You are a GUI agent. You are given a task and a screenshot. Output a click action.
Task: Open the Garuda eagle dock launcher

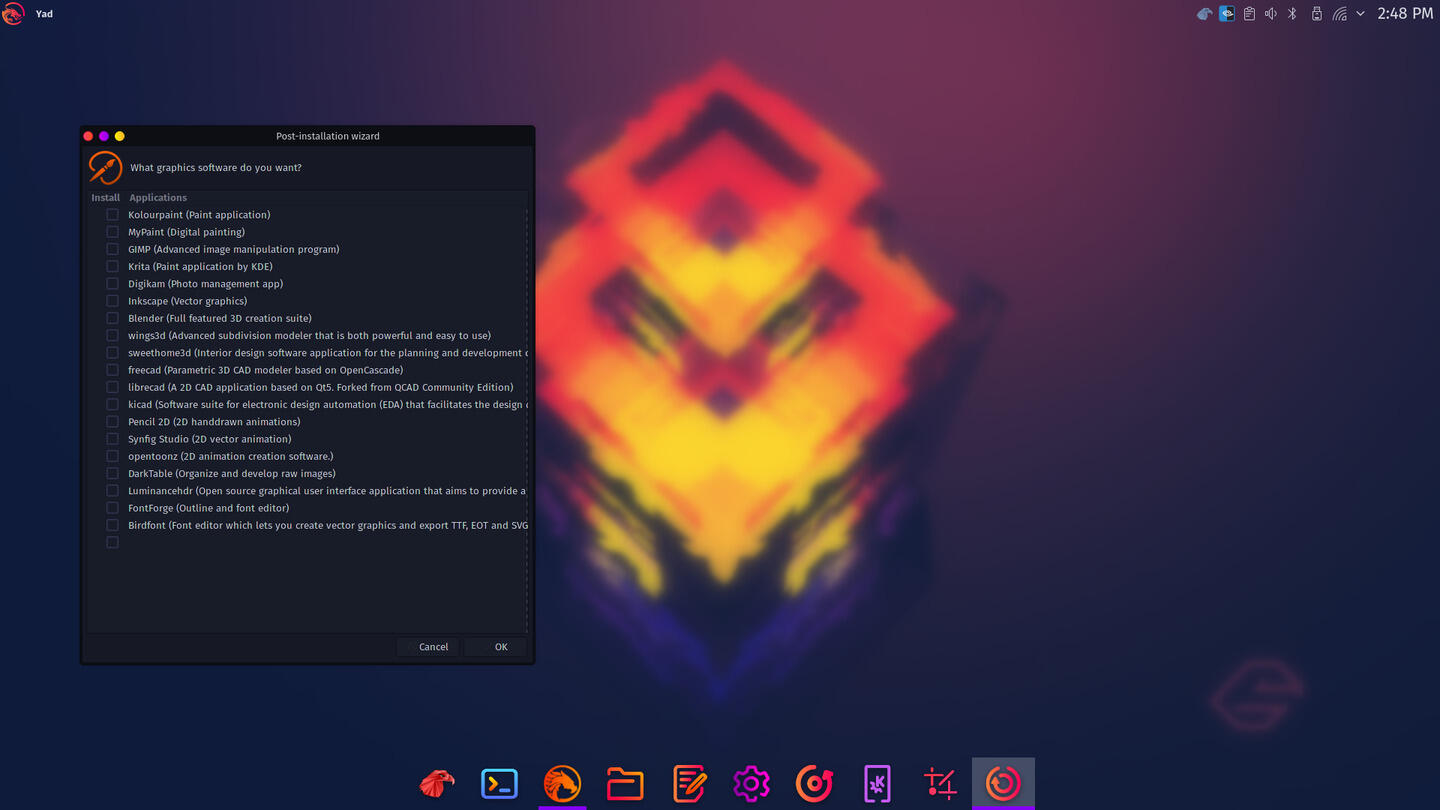436,783
